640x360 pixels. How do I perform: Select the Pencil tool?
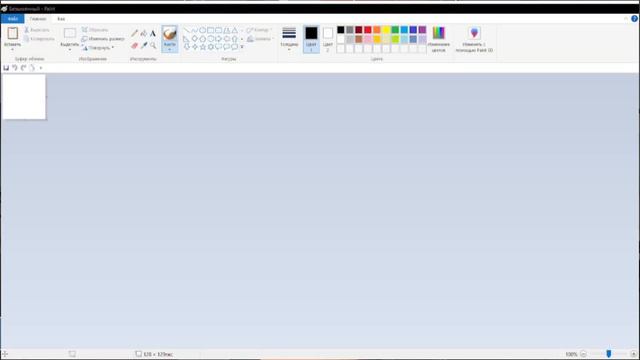pos(134,33)
